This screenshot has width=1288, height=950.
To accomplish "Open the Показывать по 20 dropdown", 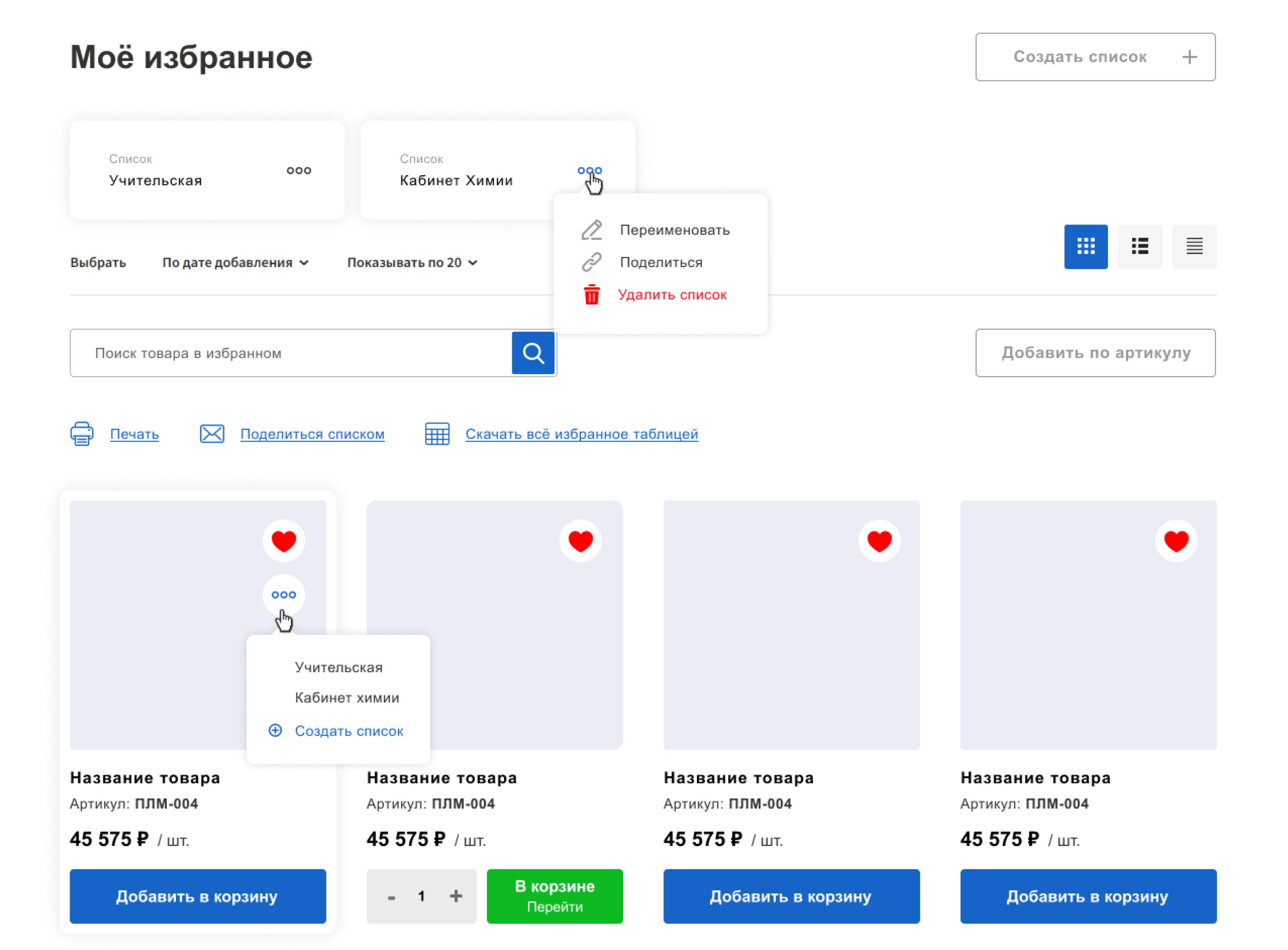I will pos(412,263).
